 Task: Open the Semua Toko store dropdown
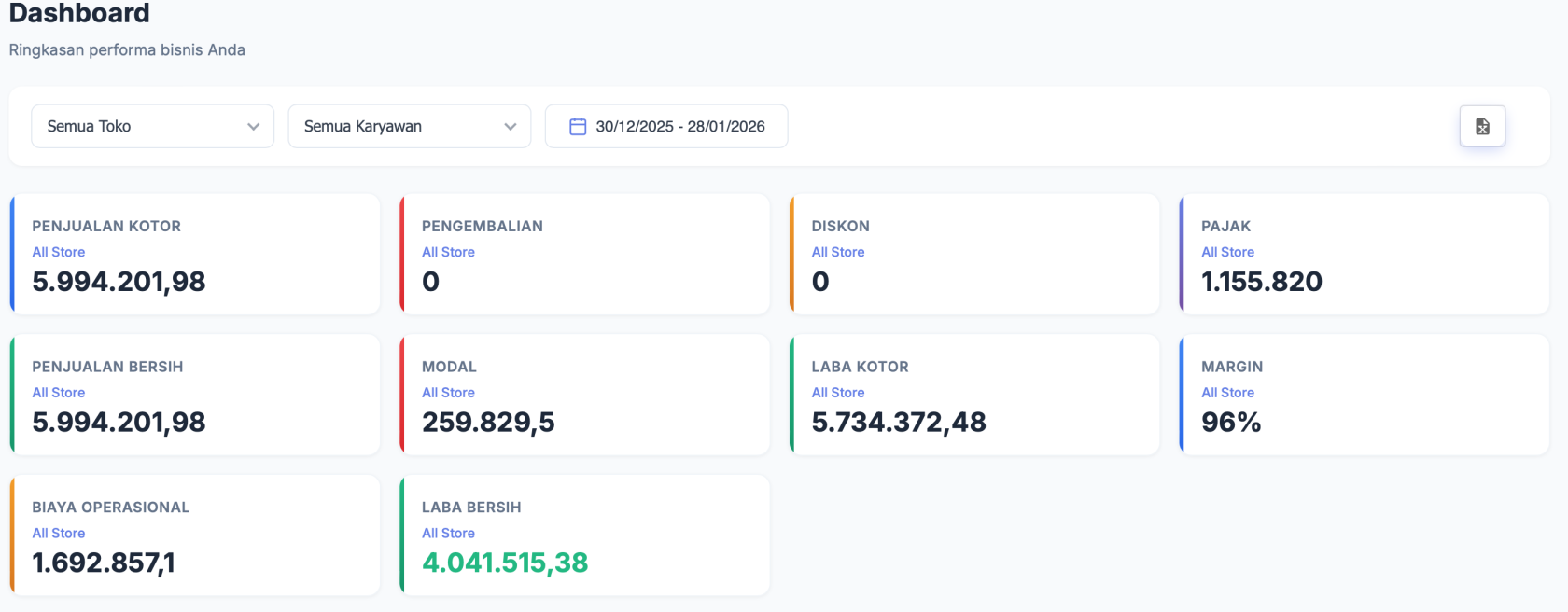[x=153, y=127]
